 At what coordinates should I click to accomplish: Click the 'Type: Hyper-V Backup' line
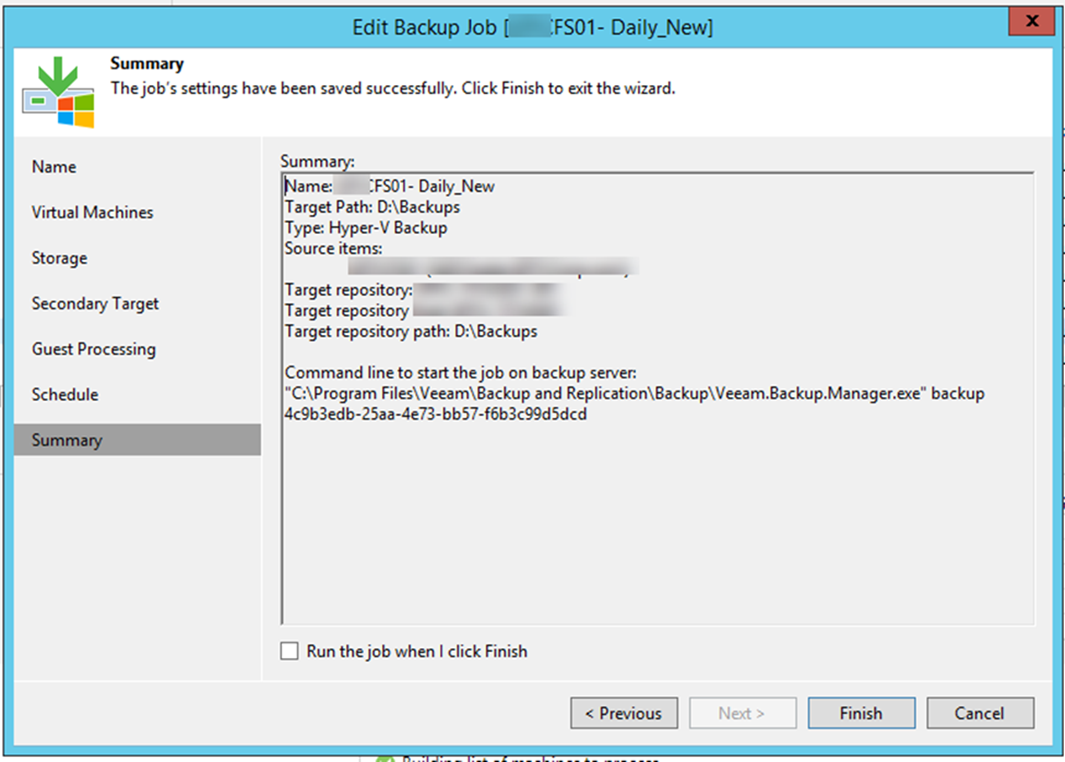[x=366, y=228]
